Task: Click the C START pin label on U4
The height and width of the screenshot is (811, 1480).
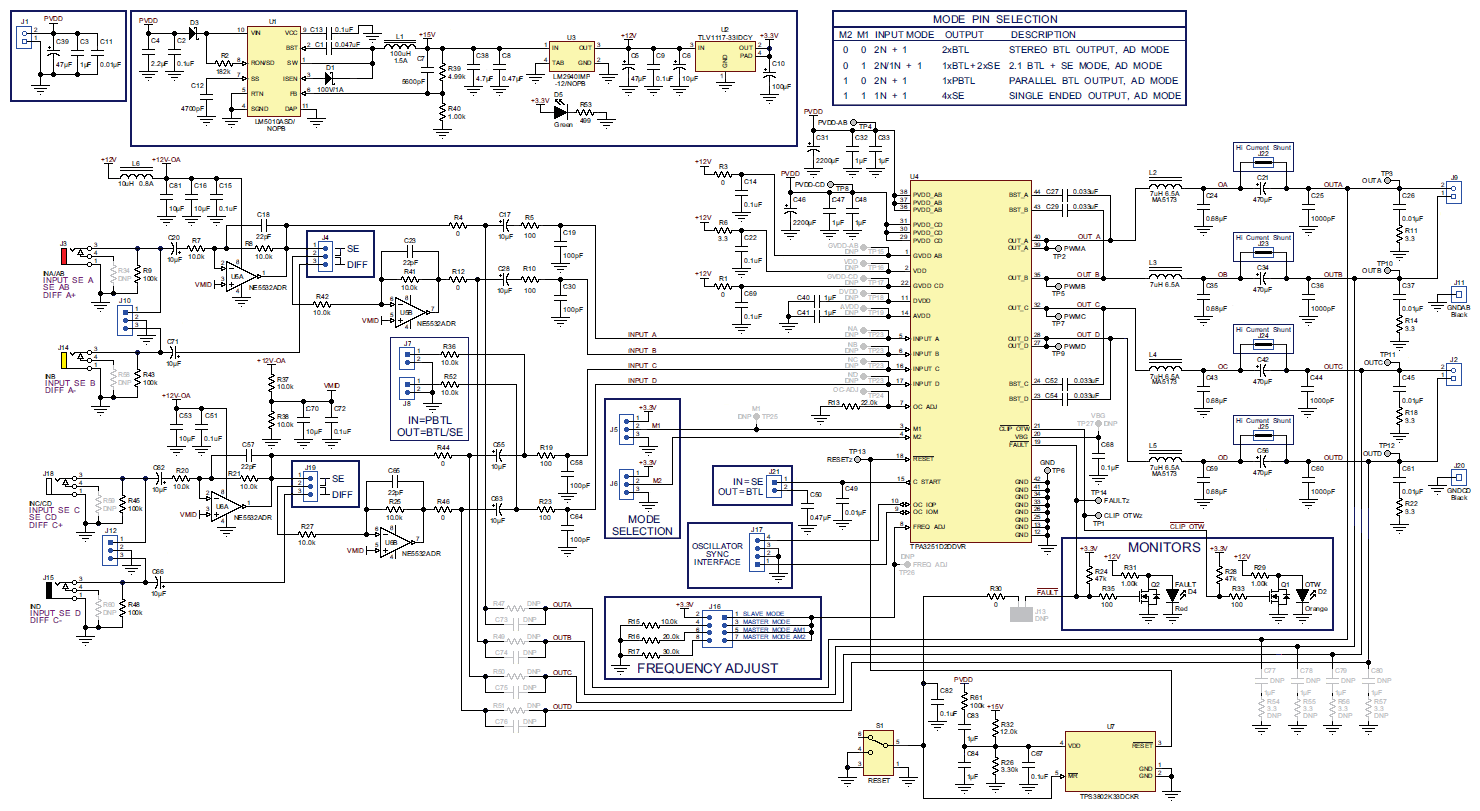Action: point(926,482)
